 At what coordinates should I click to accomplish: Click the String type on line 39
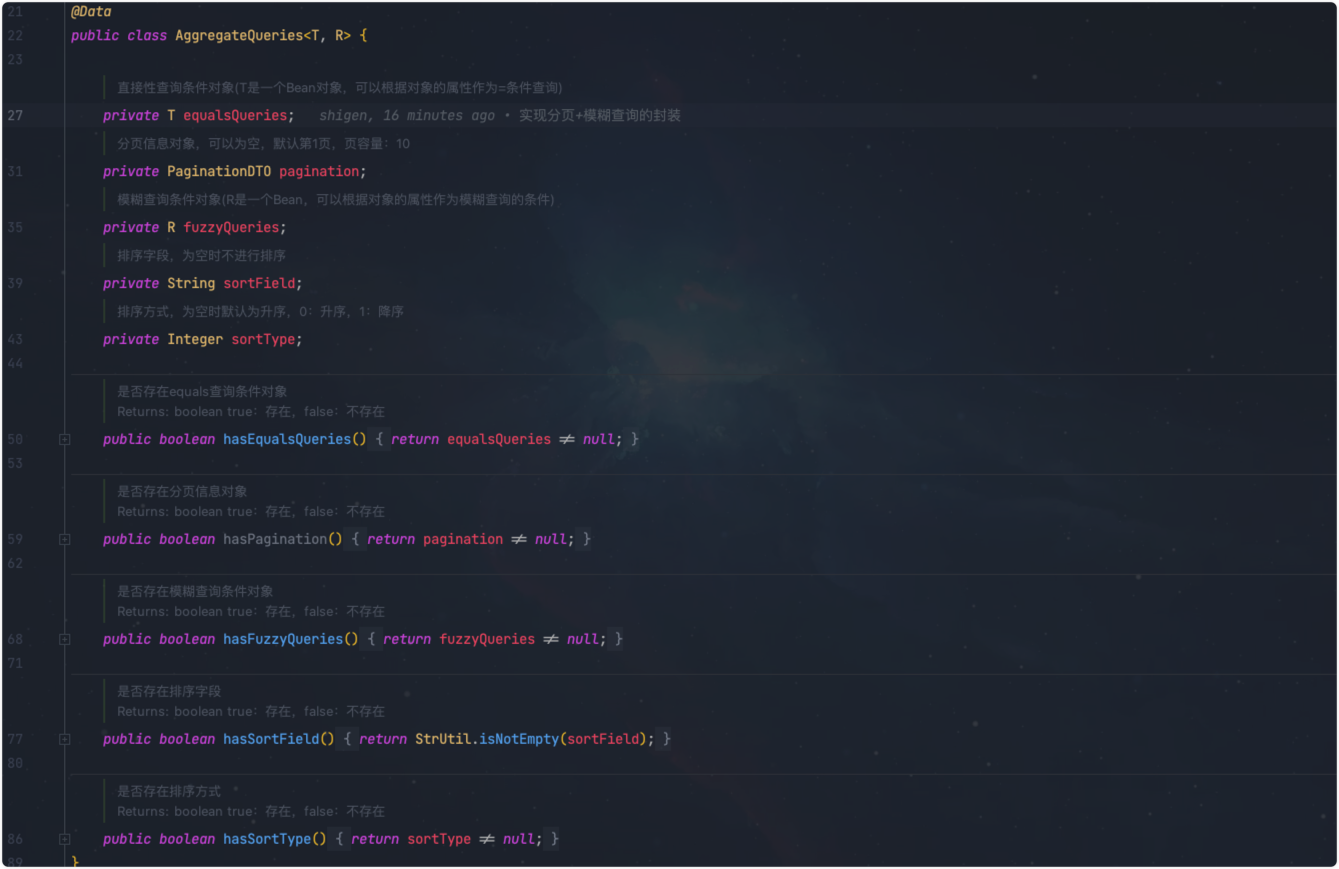tap(191, 284)
